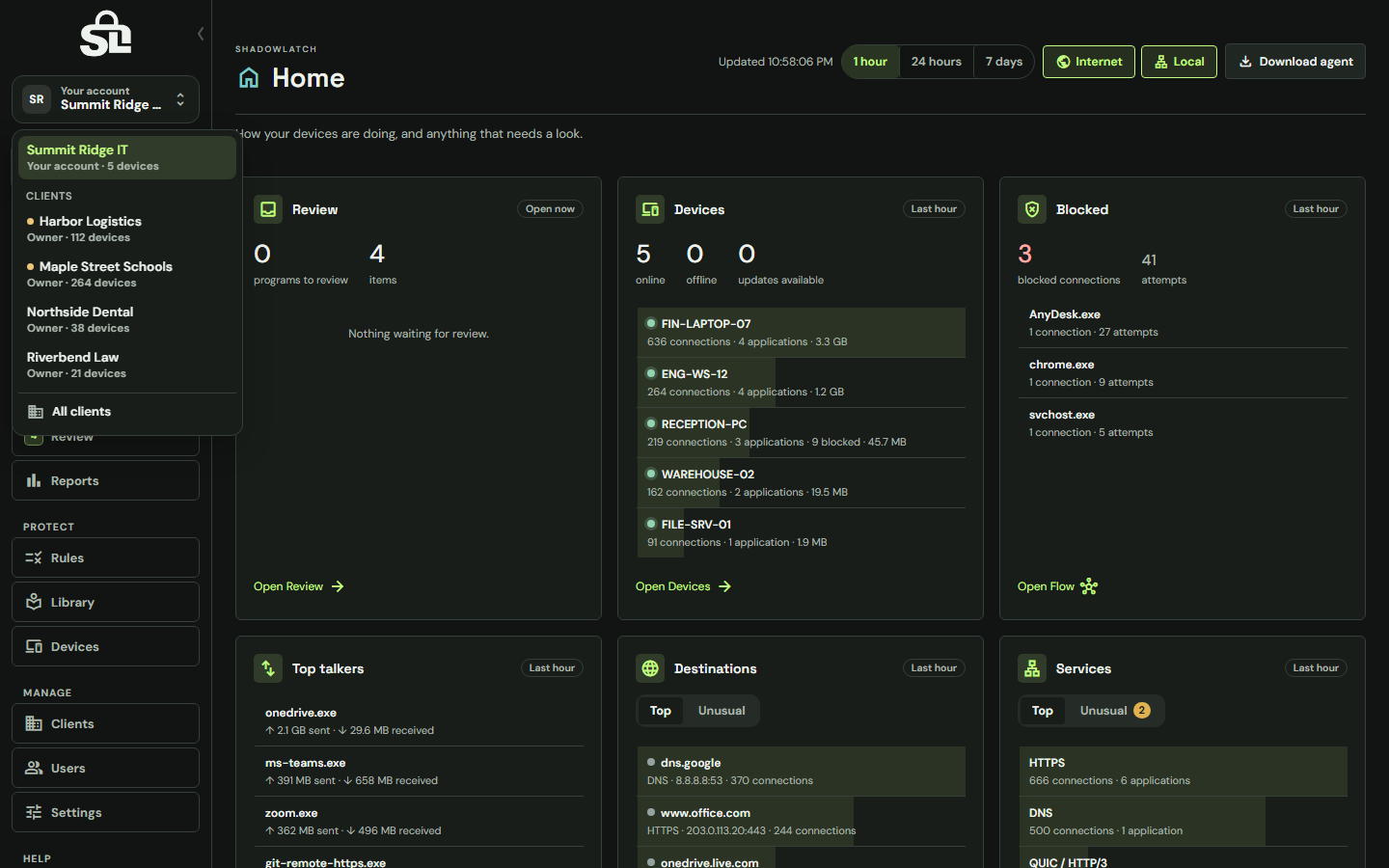Switch Services to the Unusual tab
Screen dimensions: 1389x868
1114,711
